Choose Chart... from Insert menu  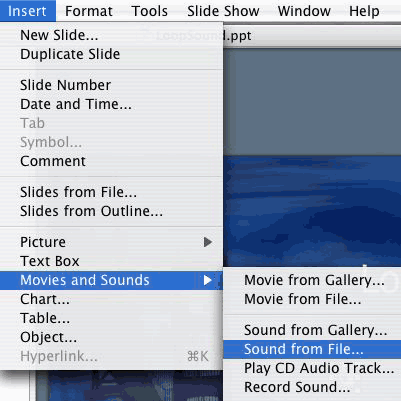coord(111,299)
